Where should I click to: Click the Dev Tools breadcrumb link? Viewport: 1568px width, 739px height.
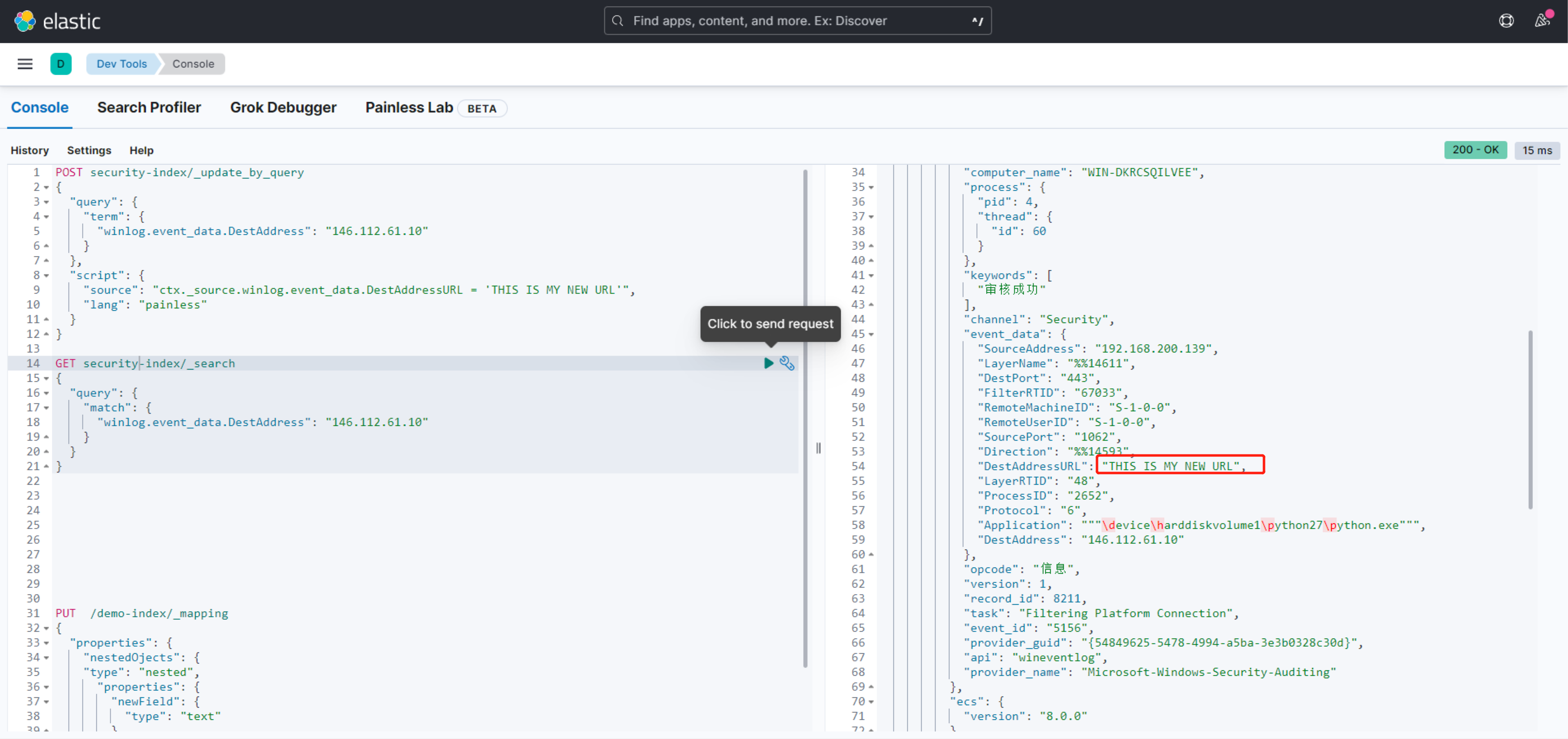click(122, 64)
